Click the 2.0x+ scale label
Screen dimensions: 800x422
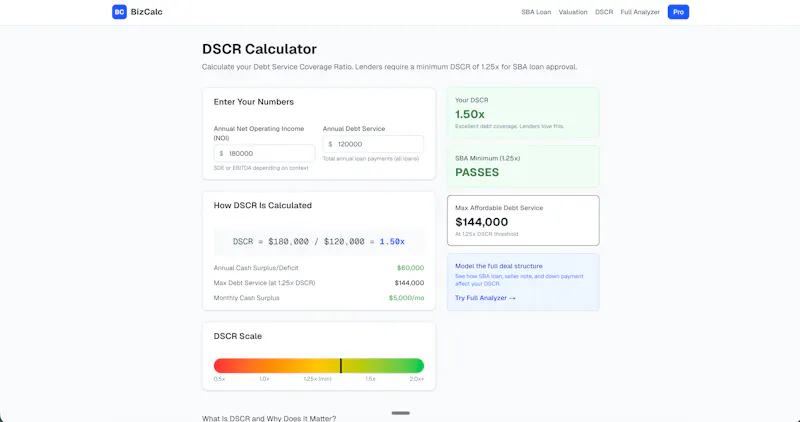coord(416,379)
